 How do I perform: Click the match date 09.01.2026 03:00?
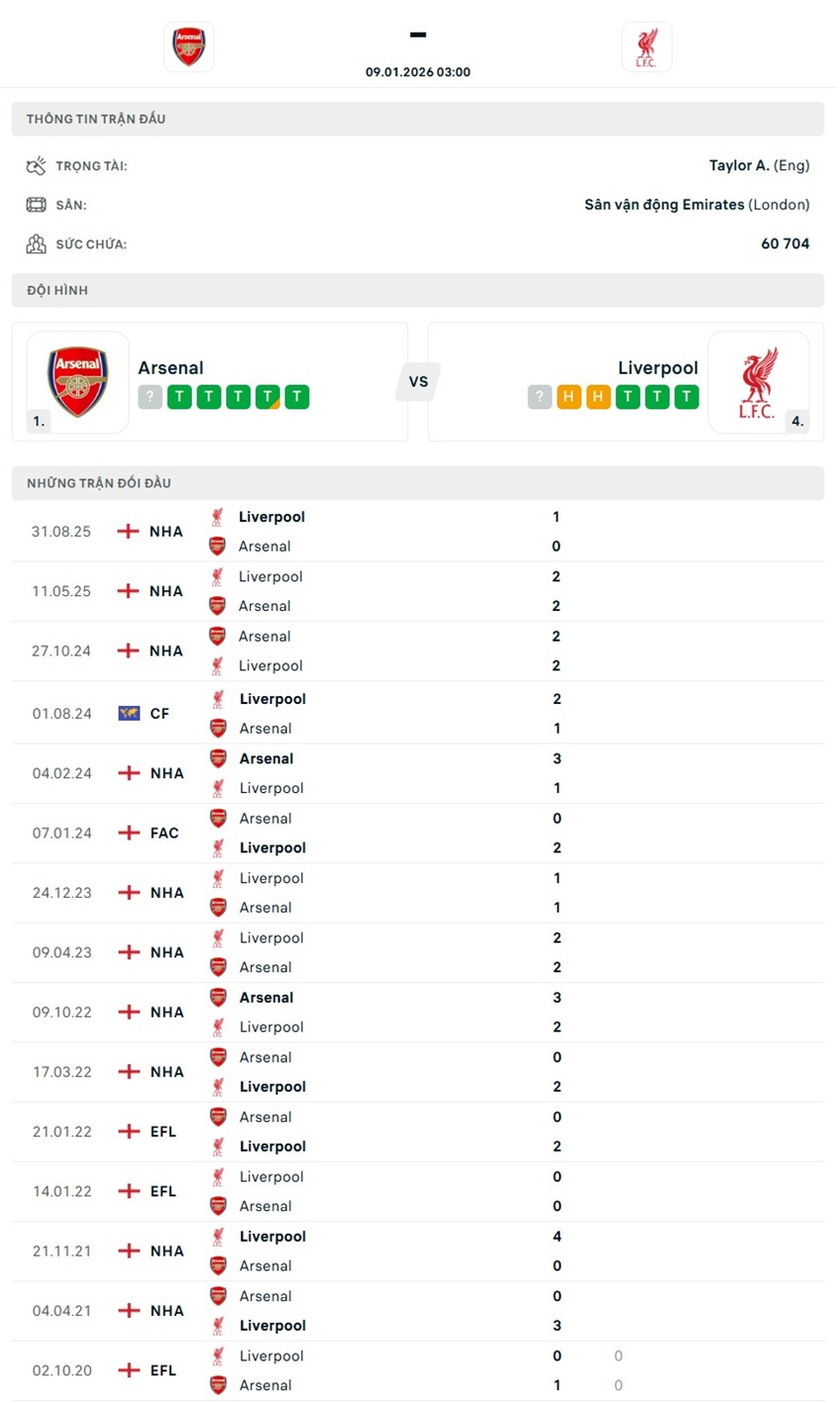(x=419, y=71)
